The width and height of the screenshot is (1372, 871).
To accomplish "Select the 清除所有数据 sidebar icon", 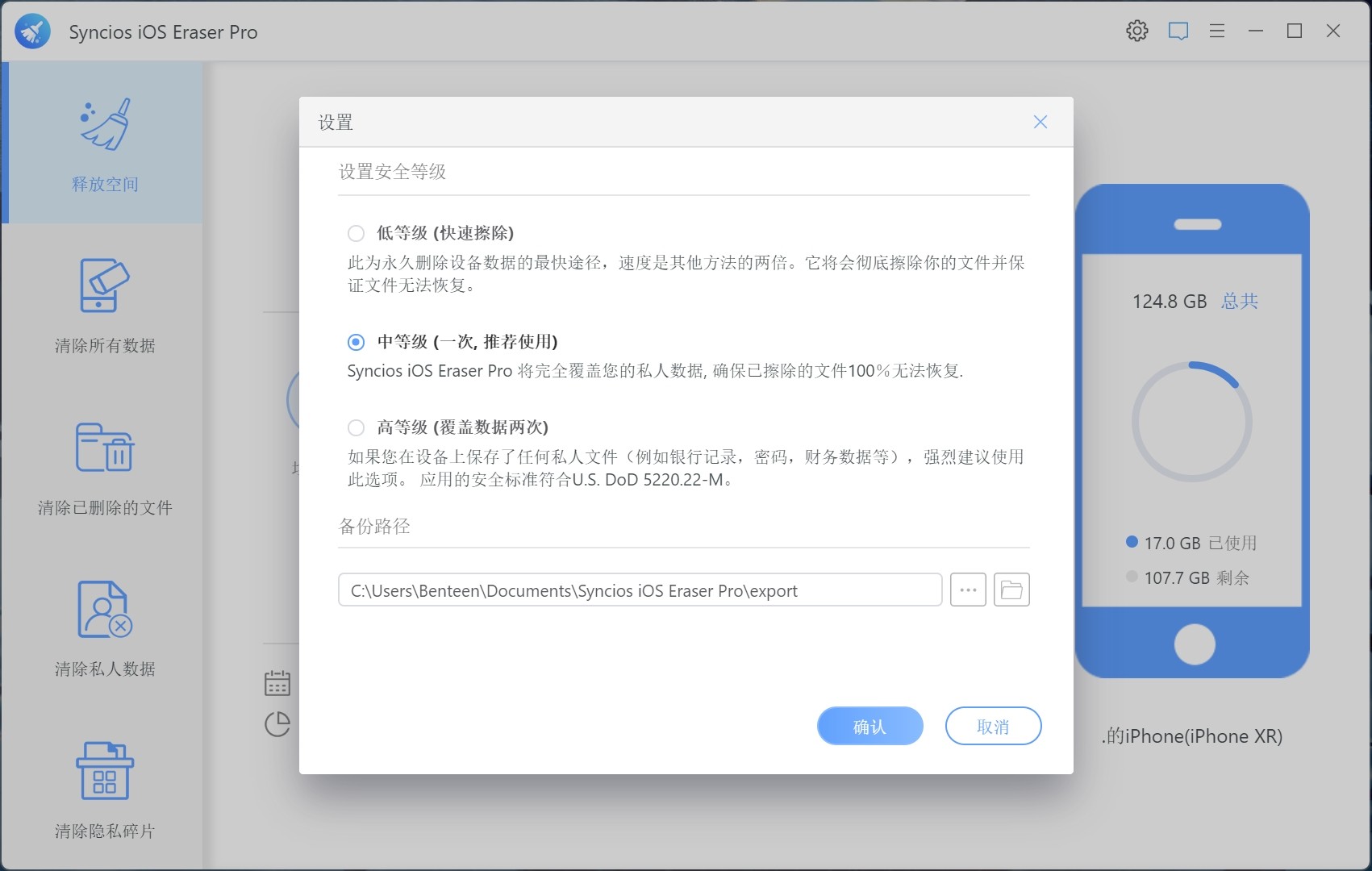I will pyautogui.click(x=105, y=285).
